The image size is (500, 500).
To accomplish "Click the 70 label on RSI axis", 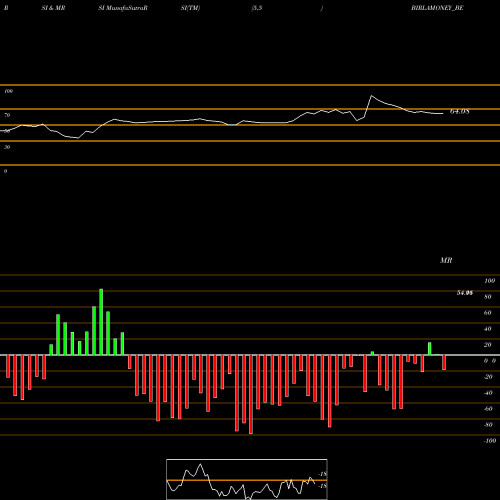I will click(x=7, y=115).
